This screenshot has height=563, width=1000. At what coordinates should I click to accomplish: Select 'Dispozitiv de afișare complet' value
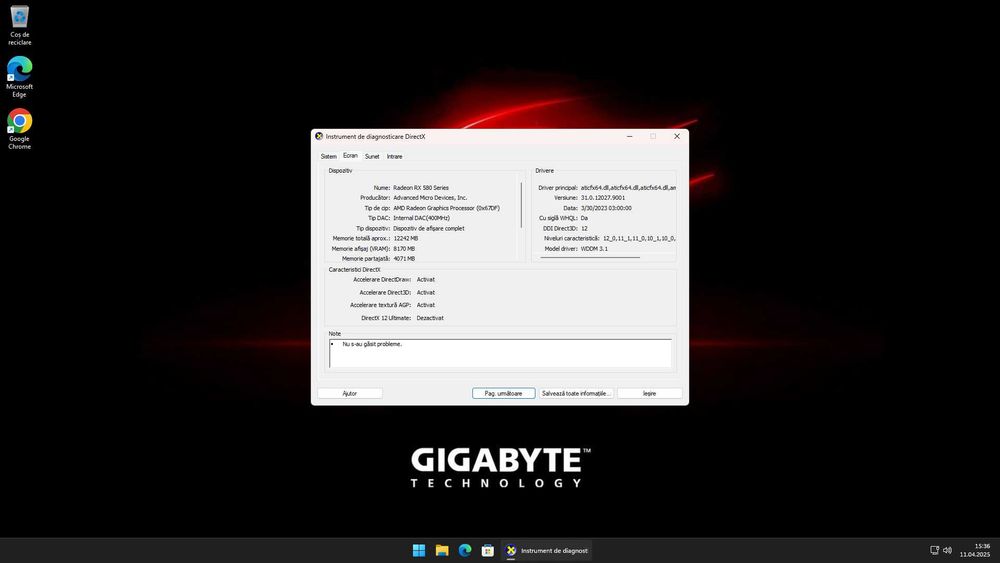[x=429, y=228]
